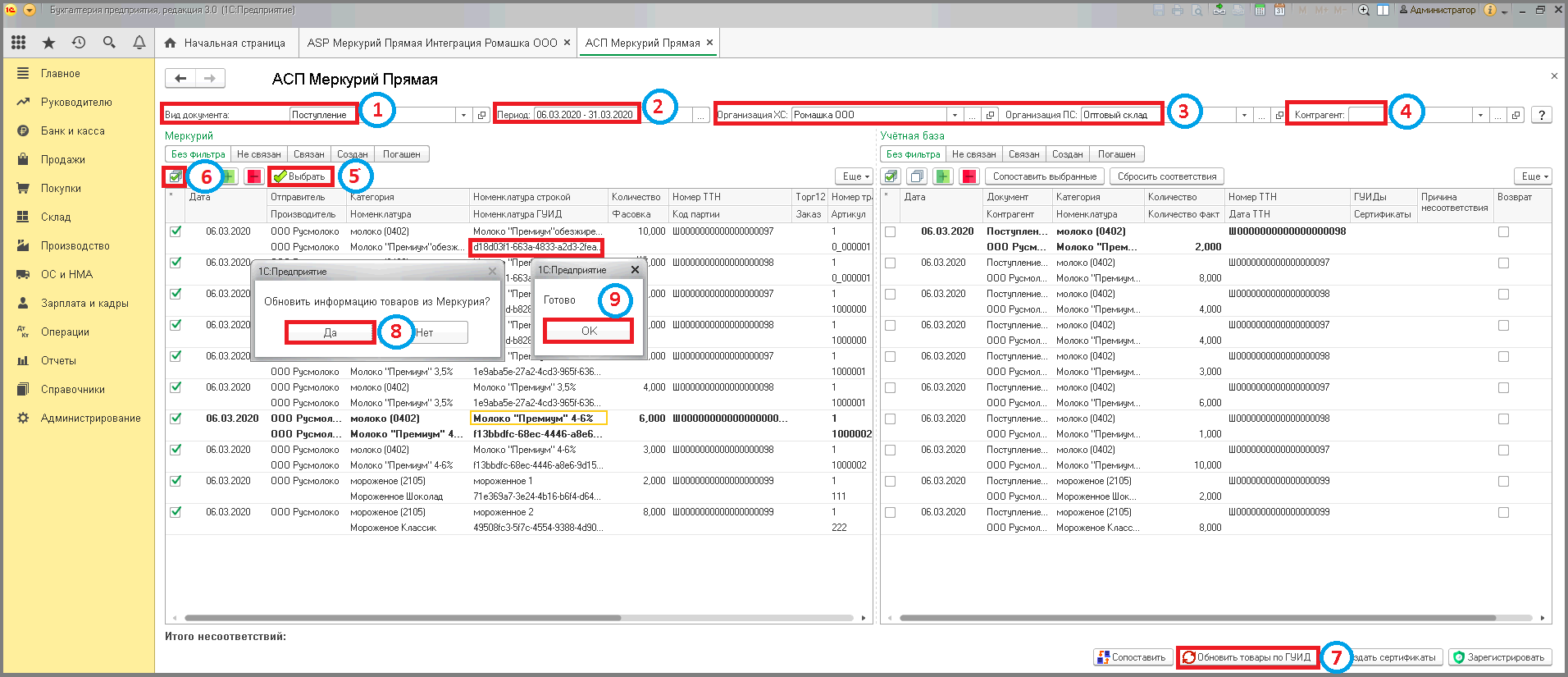Toggle Возврат checkbox in last Учётная база row

coord(1503,512)
